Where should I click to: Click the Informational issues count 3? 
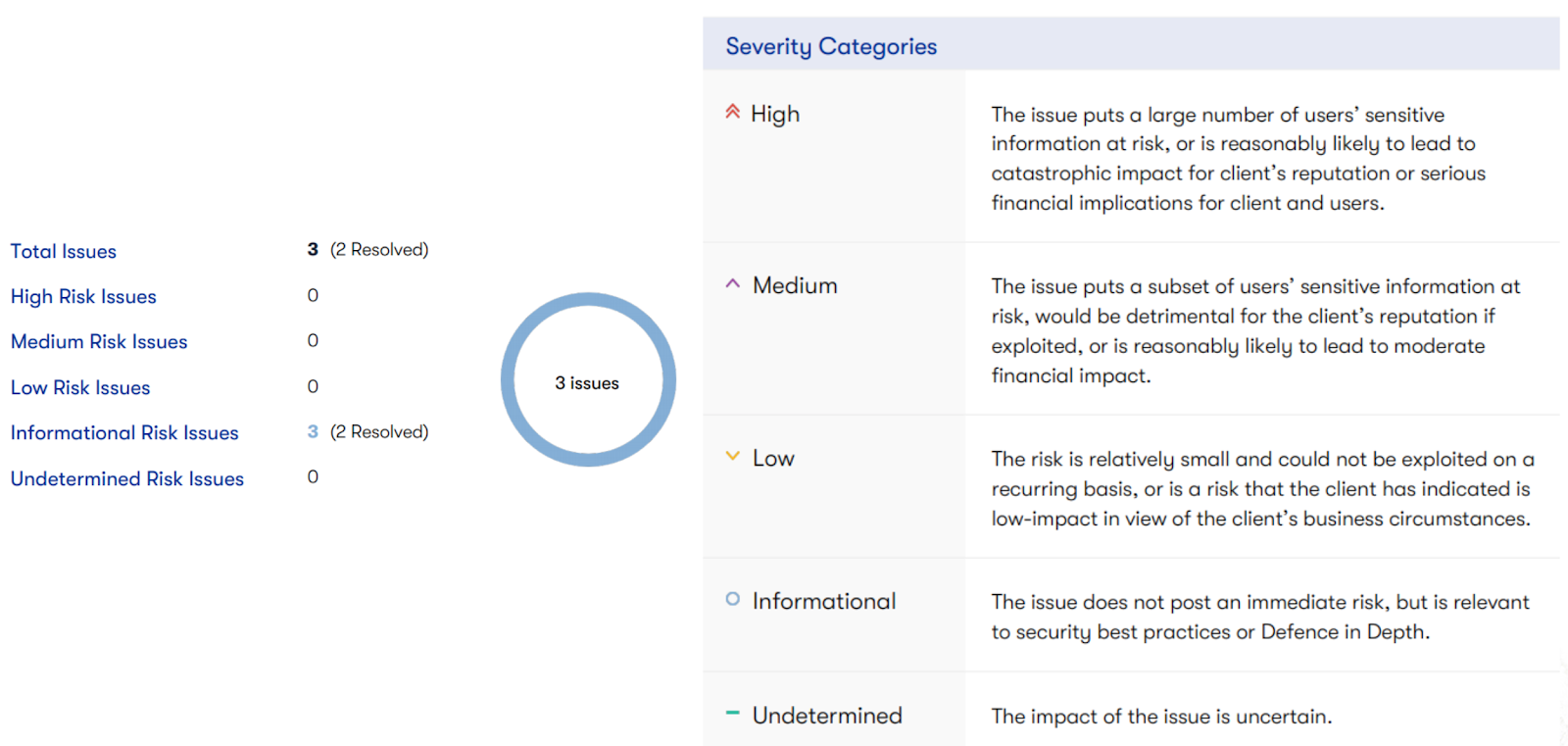pos(313,431)
